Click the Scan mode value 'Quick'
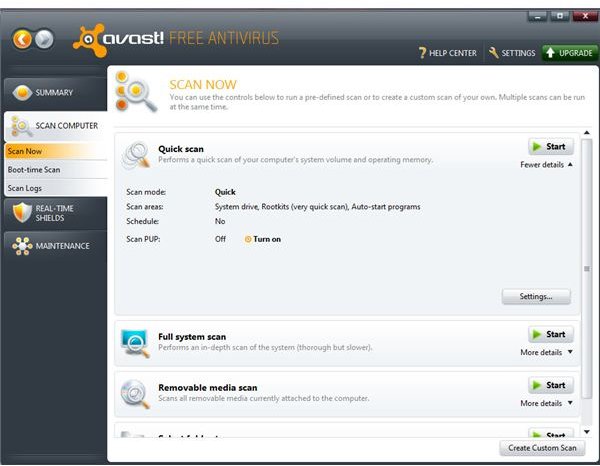This screenshot has height=466, width=600. 225,192
